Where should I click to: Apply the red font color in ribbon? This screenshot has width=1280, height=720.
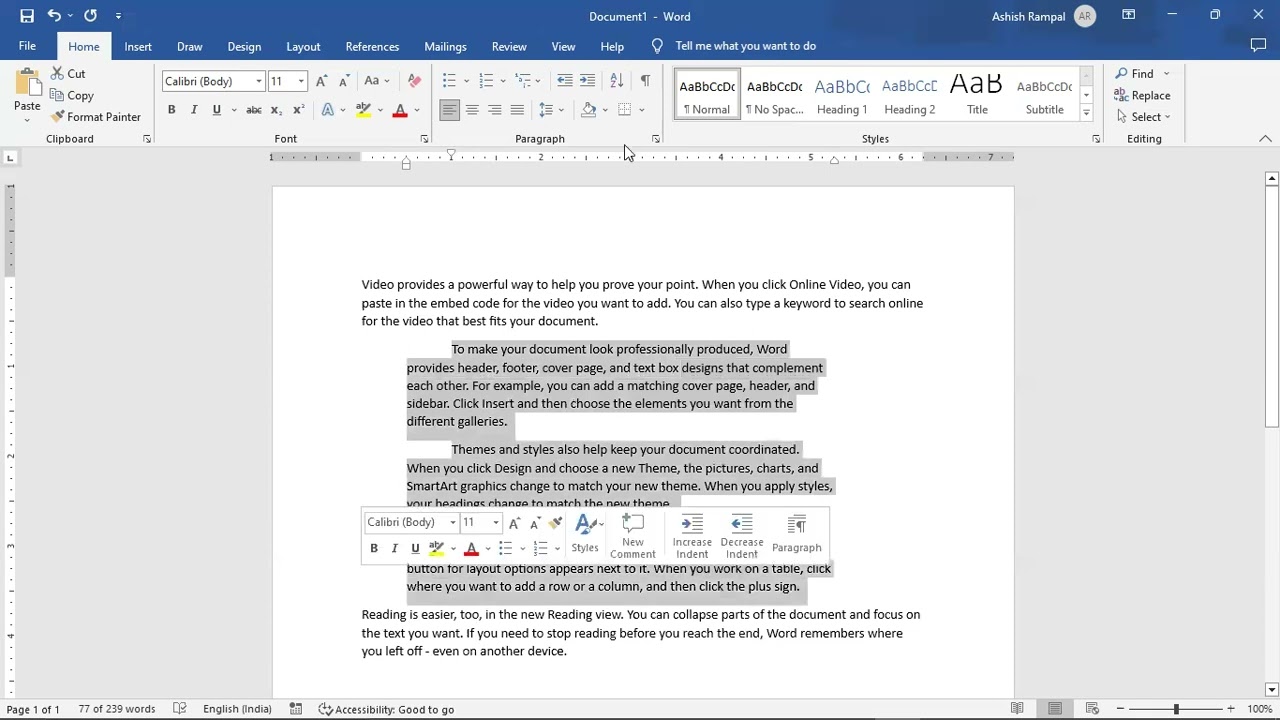coord(400,110)
